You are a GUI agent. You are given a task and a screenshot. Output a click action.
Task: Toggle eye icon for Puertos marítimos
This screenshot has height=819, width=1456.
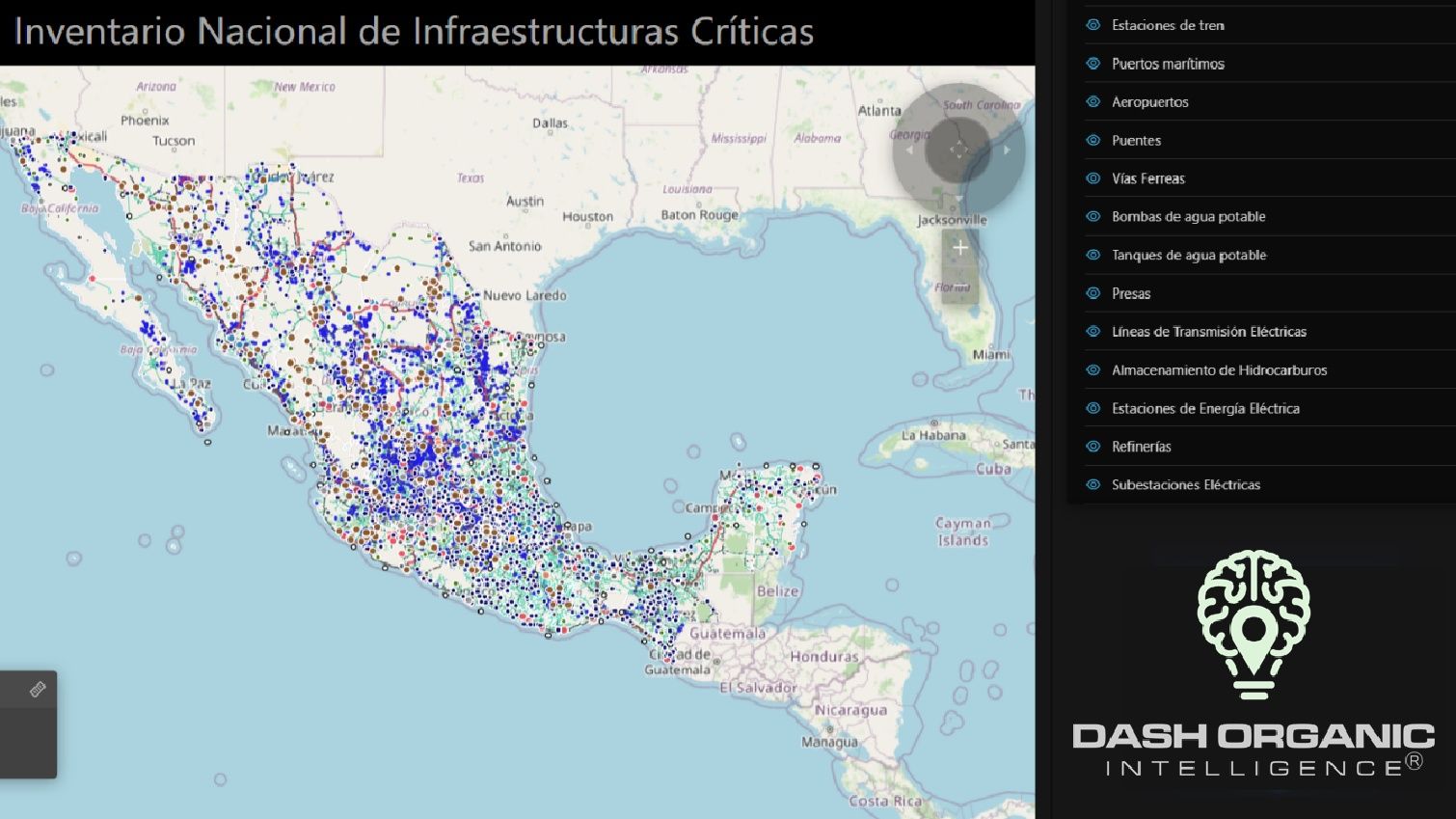[1093, 64]
